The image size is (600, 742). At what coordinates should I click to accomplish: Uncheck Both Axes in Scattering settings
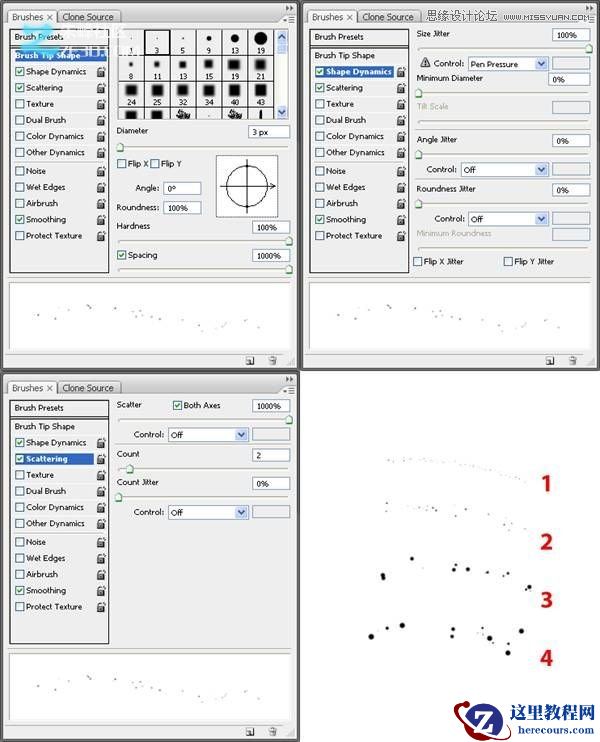pos(177,406)
